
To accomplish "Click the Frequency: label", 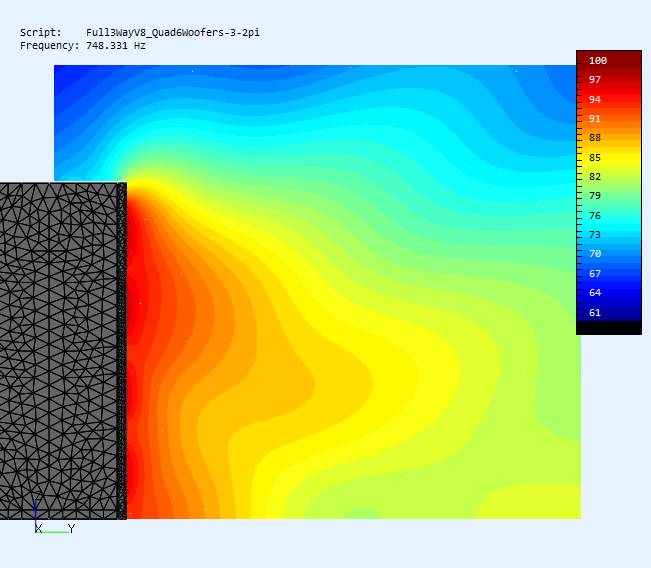I will pyautogui.click(x=49, y=46).
